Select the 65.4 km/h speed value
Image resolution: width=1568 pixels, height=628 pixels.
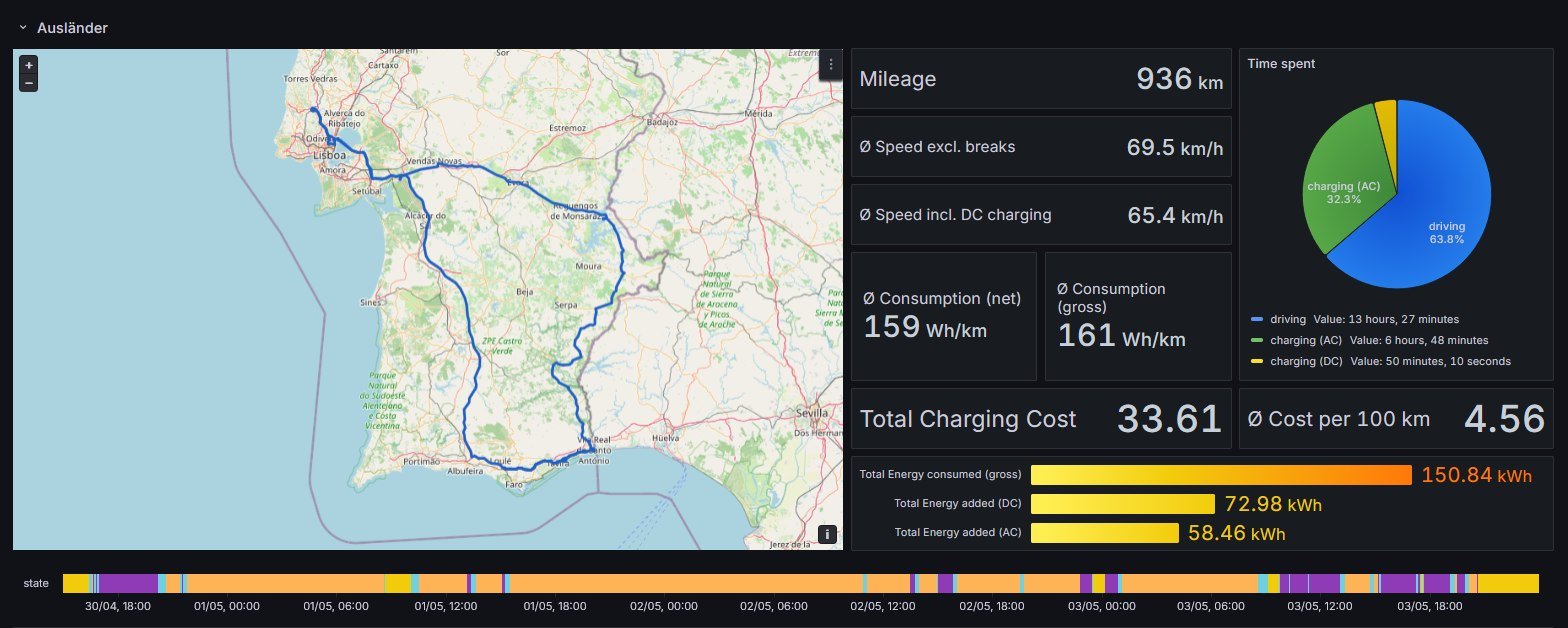tap(1175, 215)
